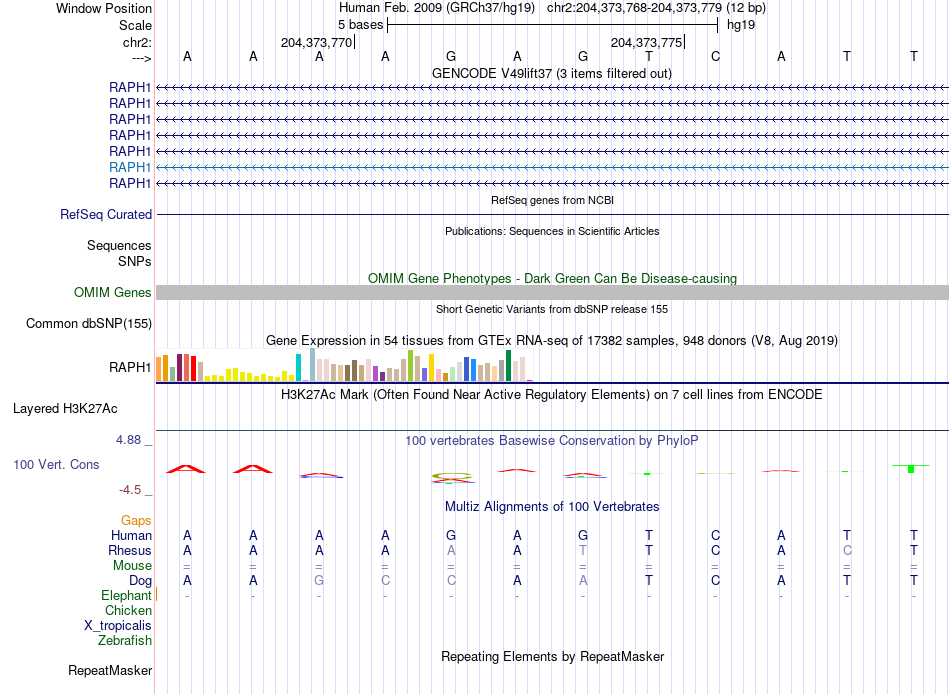950x694 pixels.
Task: Click the RAPH1 label beside GTEx expression bars
Action: point(130,367)
